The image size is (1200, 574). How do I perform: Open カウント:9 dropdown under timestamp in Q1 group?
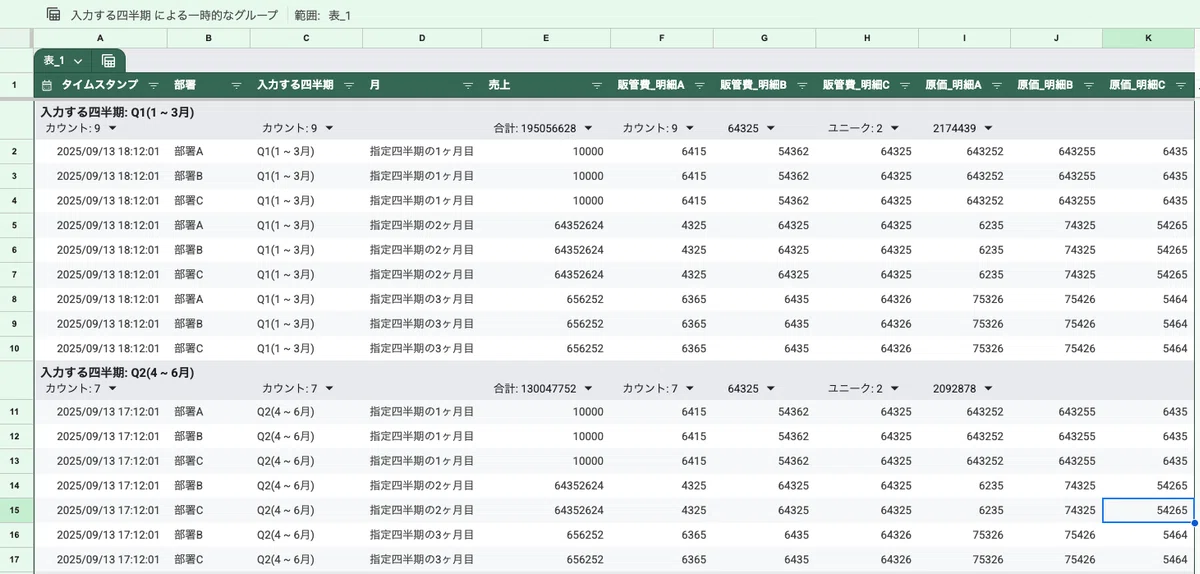coord(113,128)
